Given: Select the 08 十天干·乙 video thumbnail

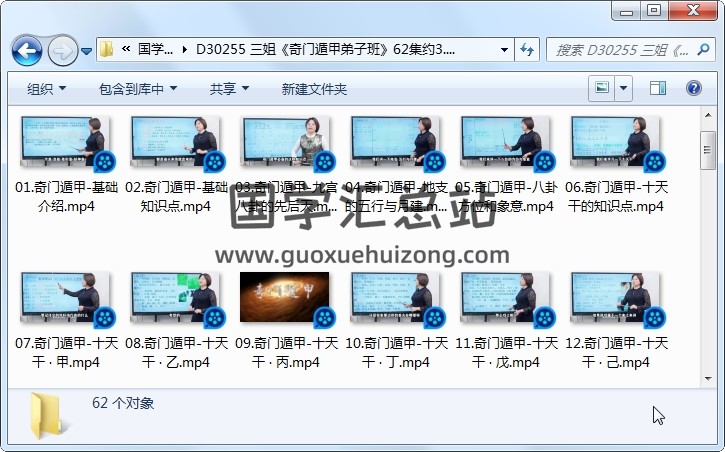Looking at the screenshot, I should pyautogui.click(x=176, y=299).
